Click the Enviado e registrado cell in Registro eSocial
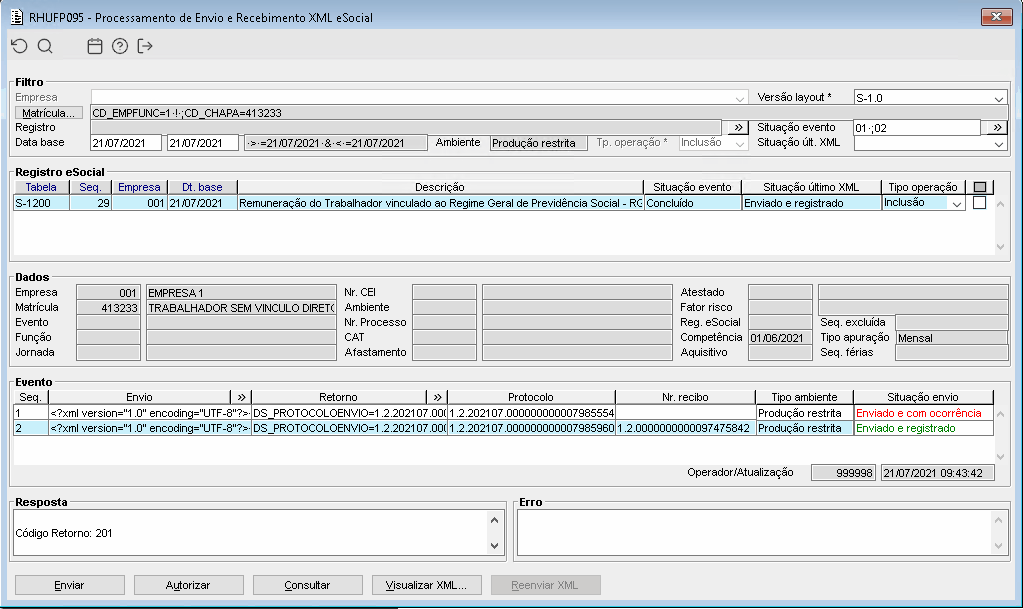 point(811,203)
